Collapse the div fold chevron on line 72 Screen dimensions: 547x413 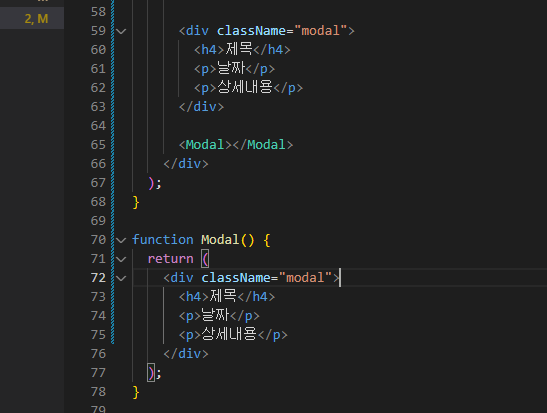121,278
